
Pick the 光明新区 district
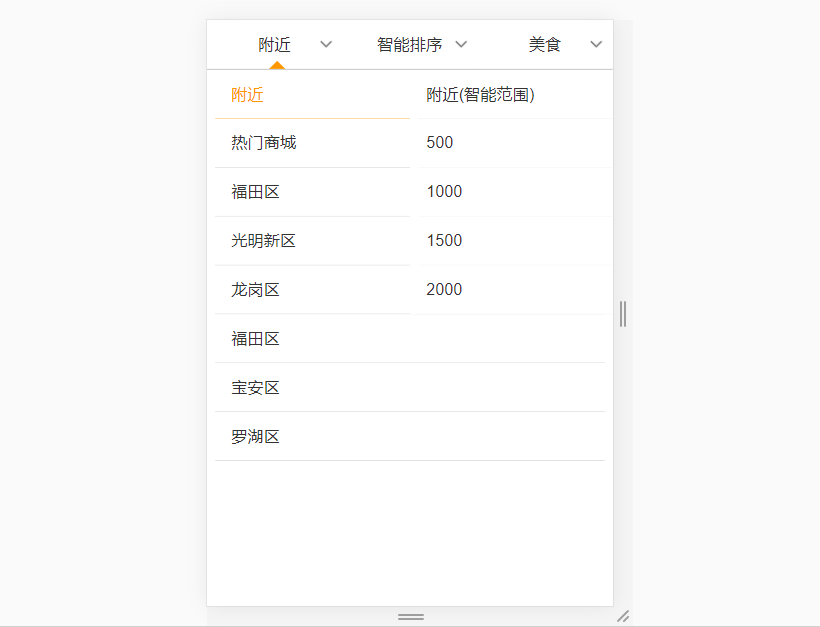[264, 241]
